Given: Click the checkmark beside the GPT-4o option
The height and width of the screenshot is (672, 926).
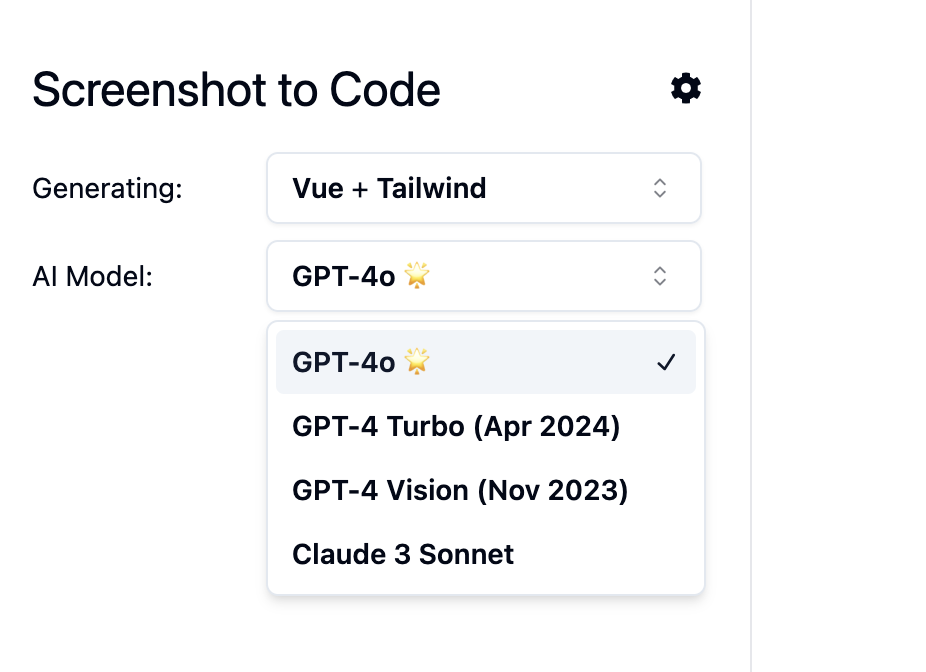Looking at the screenshot, I should tap(666, 362).
